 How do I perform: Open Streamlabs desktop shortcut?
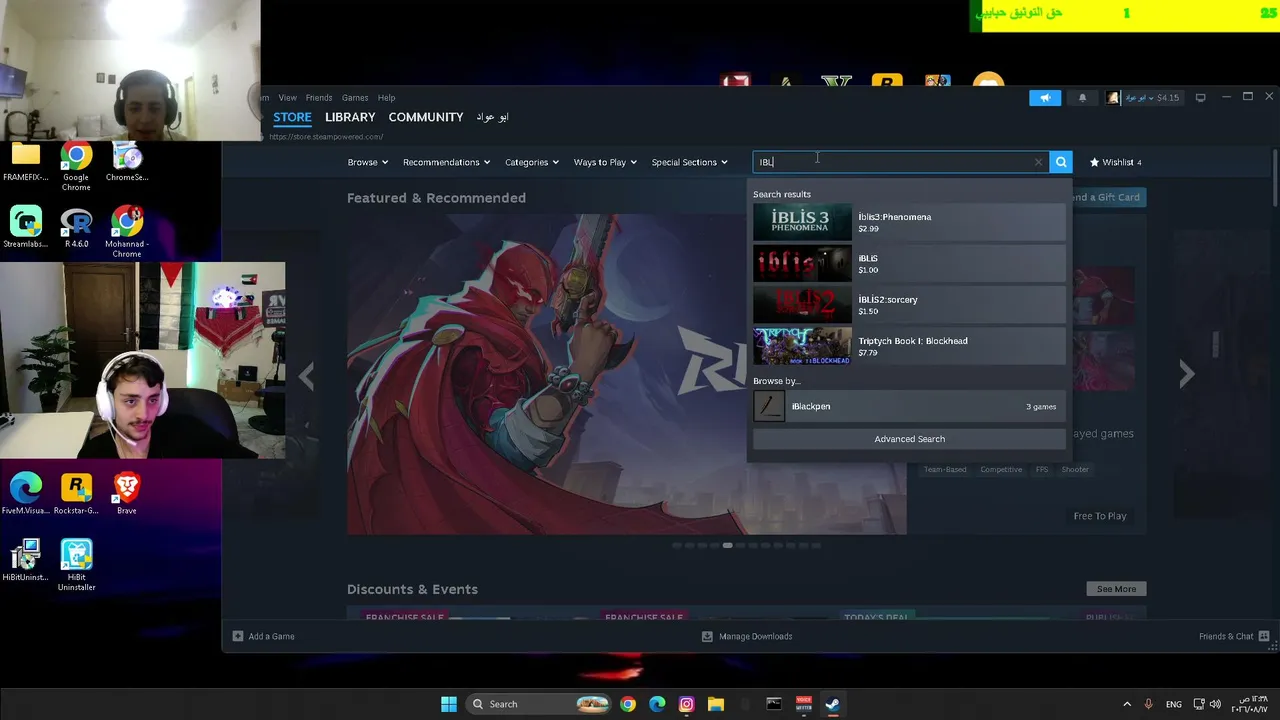(x=26, y=228)
